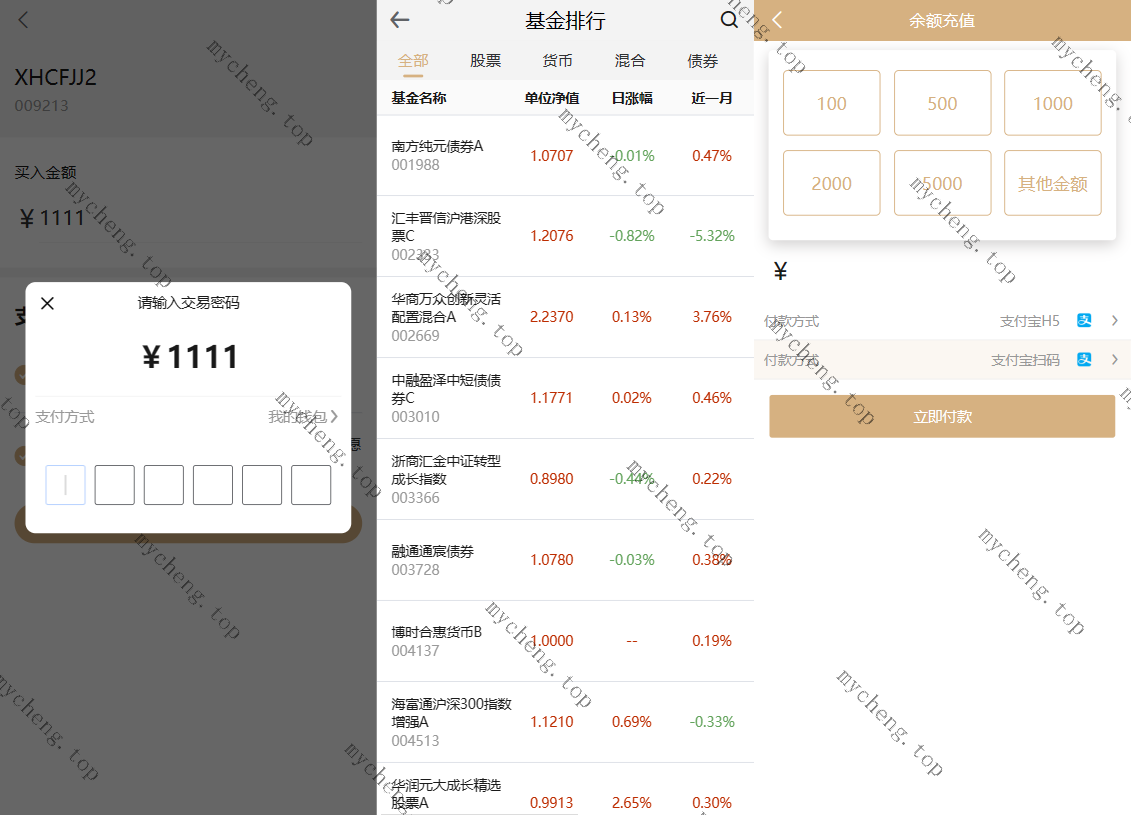Screen dimensions: 1131x815
Task: Tap the 基金名称 column header
Action: pos(419,98)
